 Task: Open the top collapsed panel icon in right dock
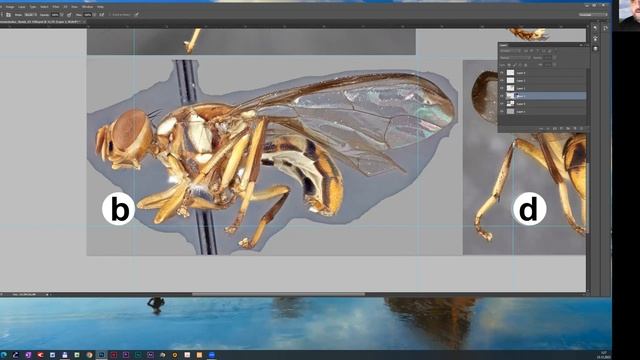(x=595, y=29)
